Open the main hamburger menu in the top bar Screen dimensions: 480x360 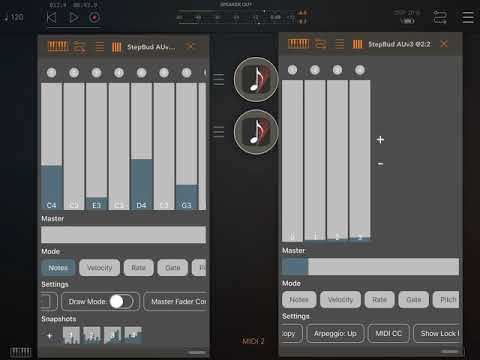coord(467,17)
